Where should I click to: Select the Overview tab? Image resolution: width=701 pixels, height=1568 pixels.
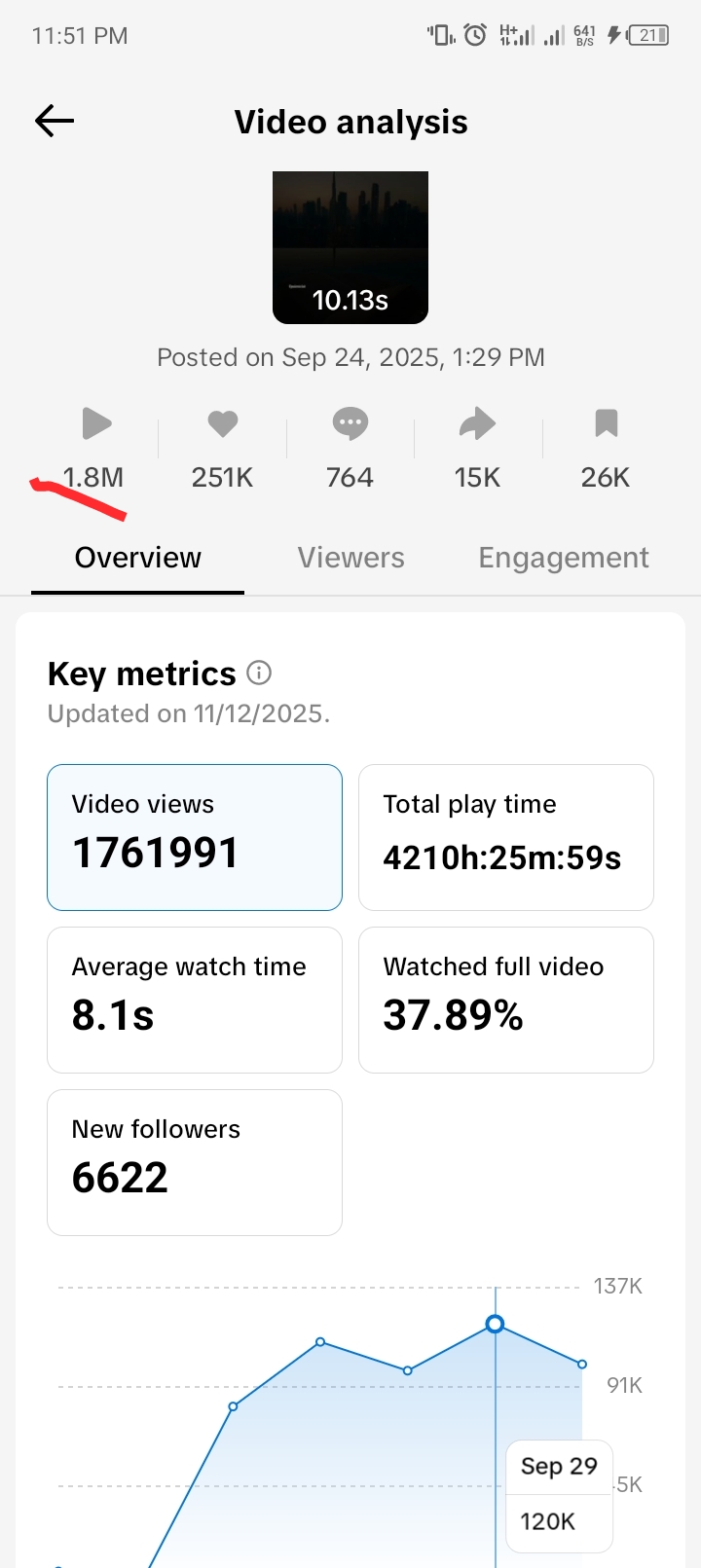coord(137,558)
